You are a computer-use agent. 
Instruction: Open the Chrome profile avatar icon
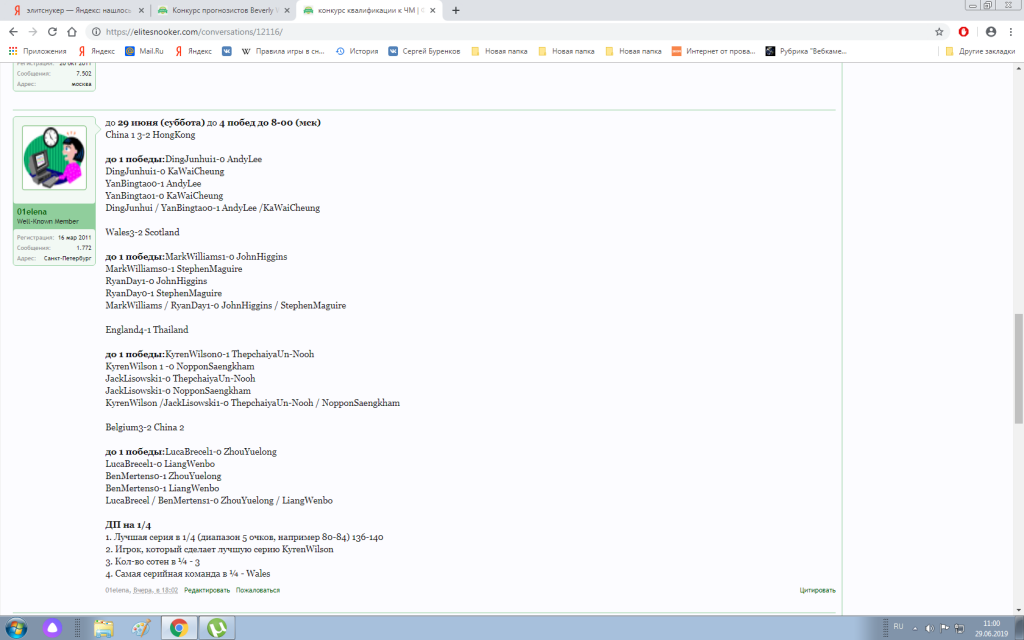990,31
